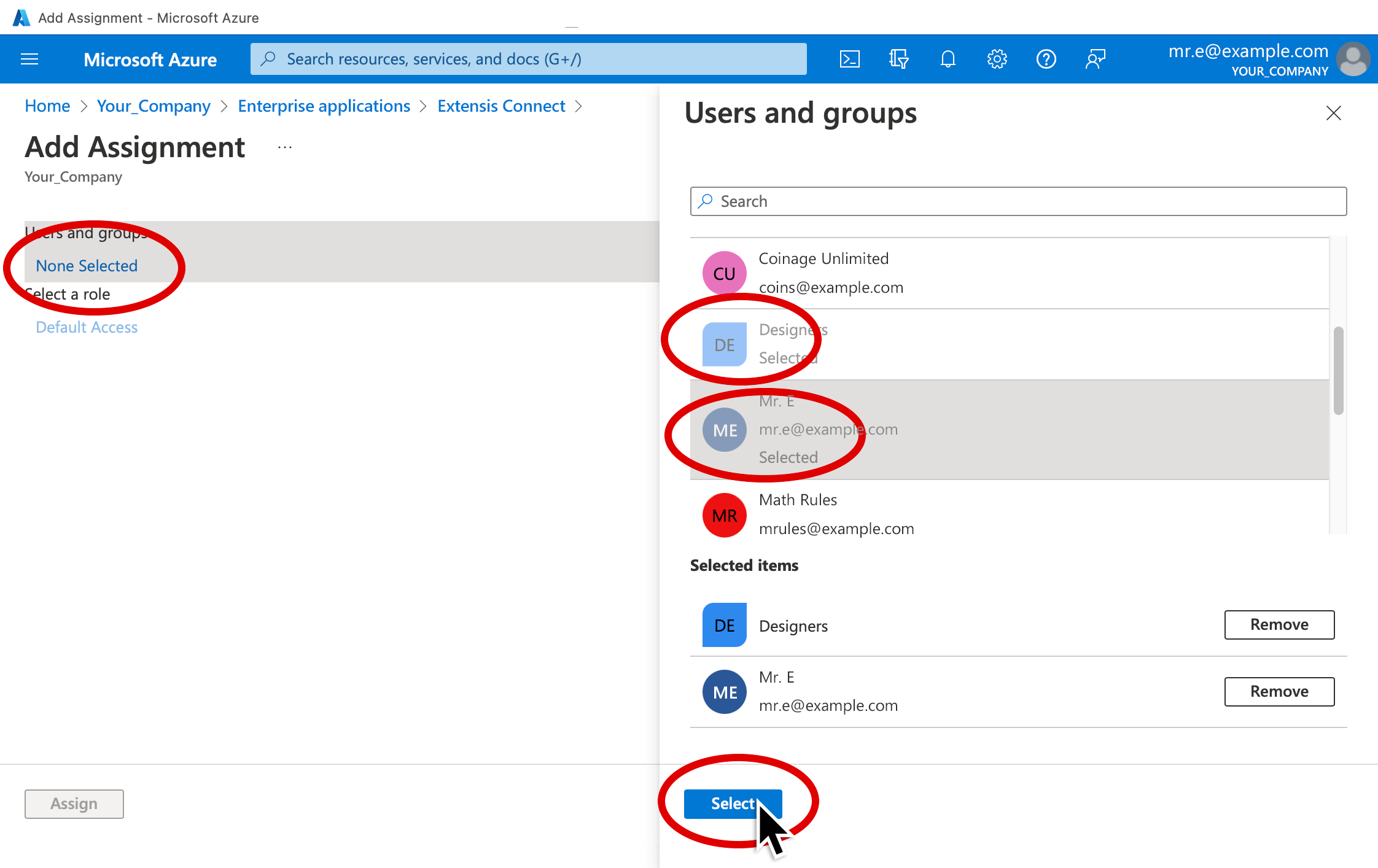Click mrules@example.com email text
Image resolution: width=1378 pixels, height=868 pixels.
[836, 529]
